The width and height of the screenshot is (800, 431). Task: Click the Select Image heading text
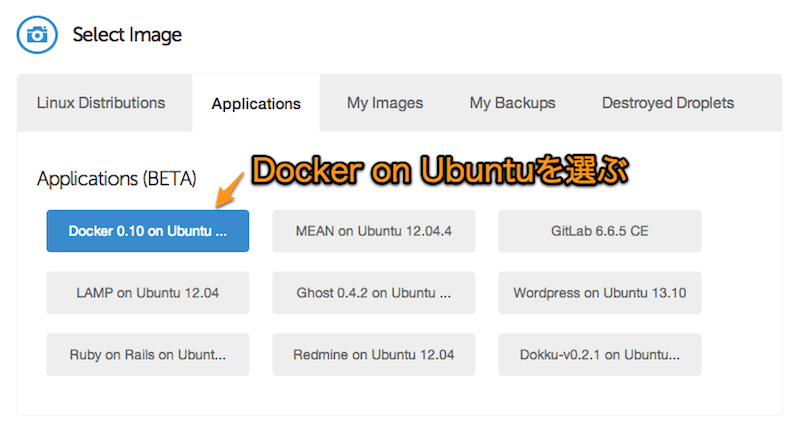click(x=127, y=35)
